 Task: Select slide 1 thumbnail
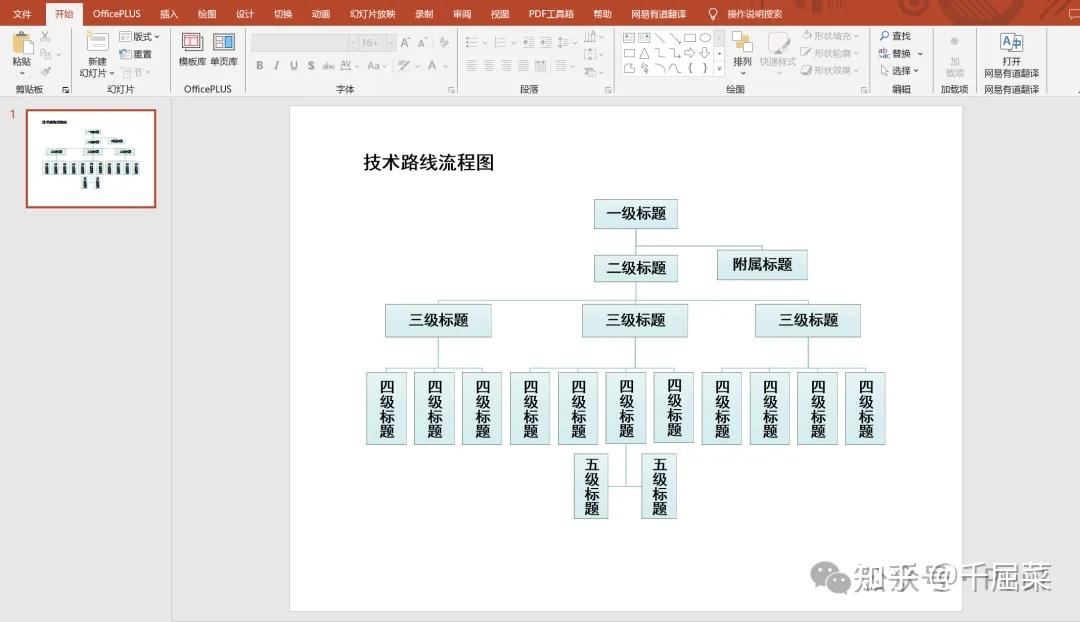tap(91, 158)
